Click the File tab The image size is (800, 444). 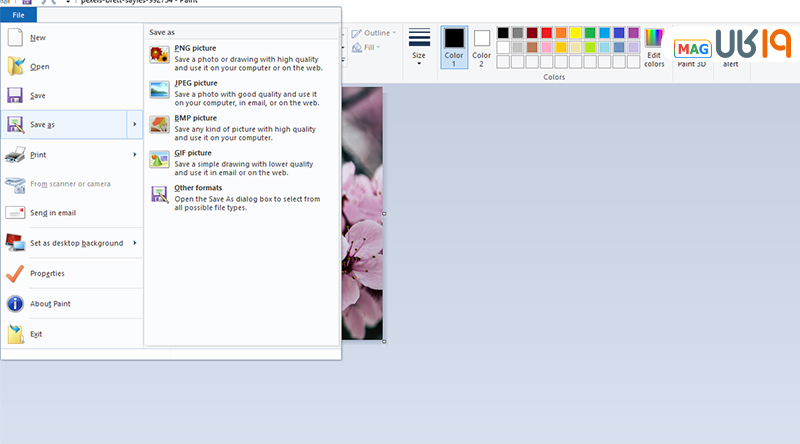pyautogui.click(x=18, y=15)
